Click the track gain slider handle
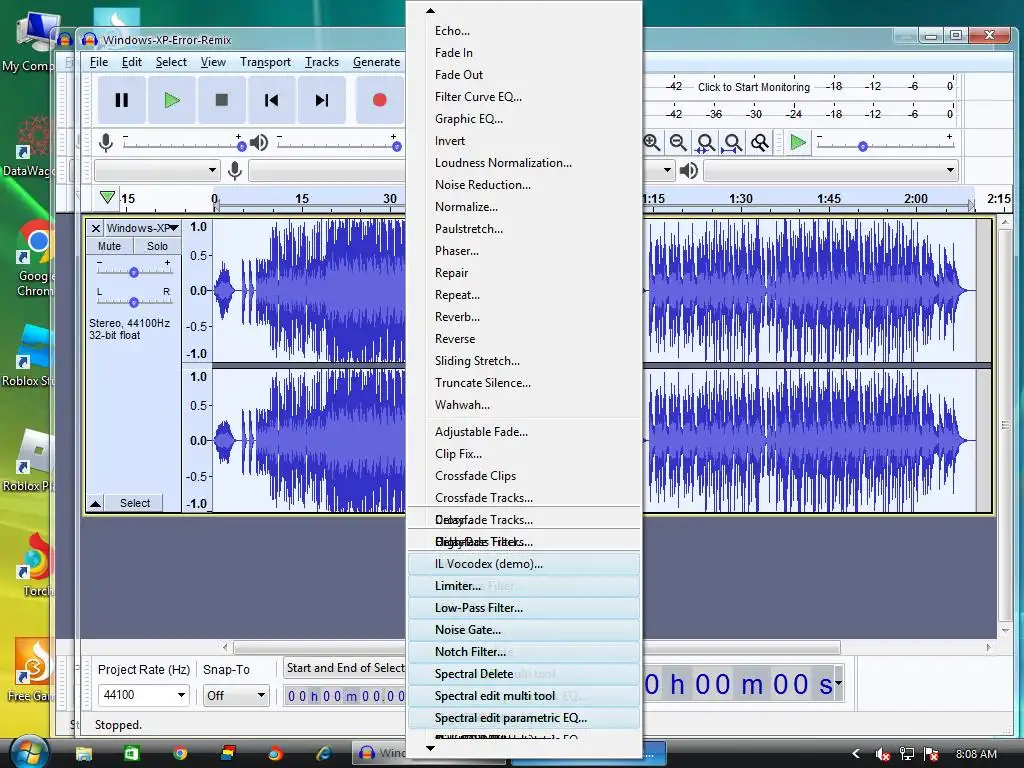 tap(134, 272)
